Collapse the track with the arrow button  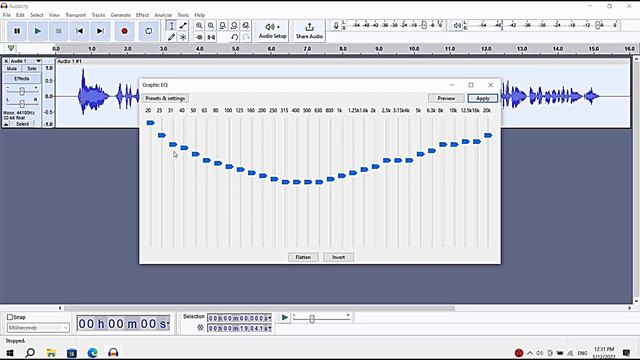tap(6, 124)
